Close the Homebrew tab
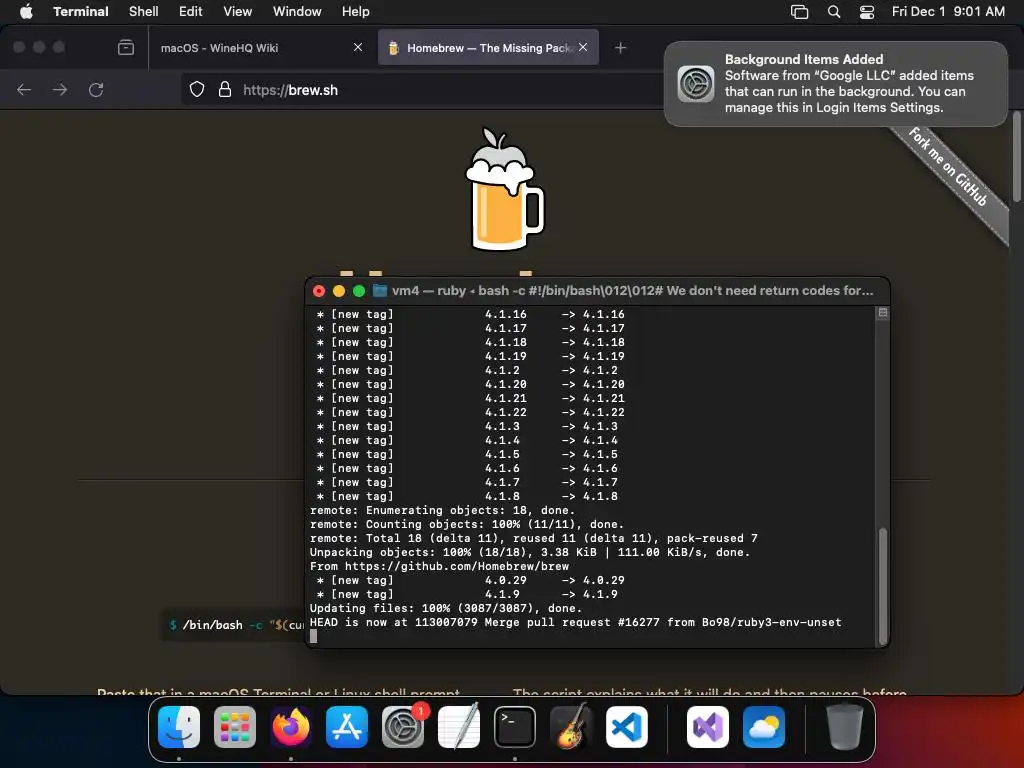 coord(583,47)
